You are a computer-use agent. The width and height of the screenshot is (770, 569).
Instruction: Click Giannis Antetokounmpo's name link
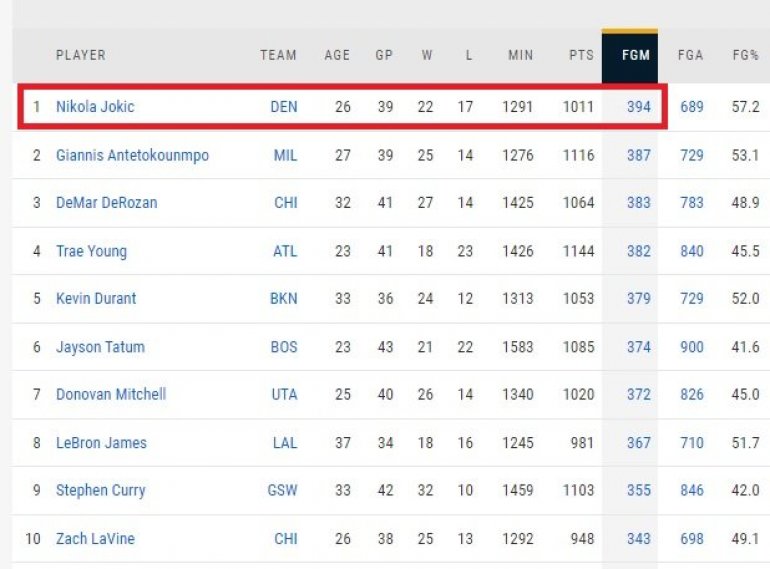[x=132, y=155]
